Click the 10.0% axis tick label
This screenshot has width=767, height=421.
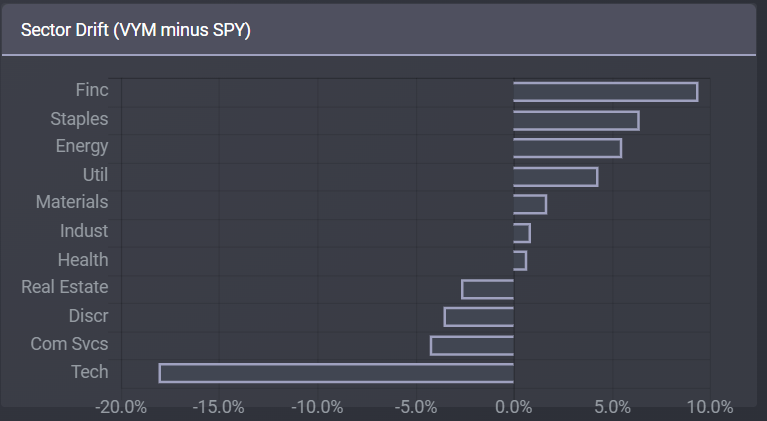[x=710, y=407]
